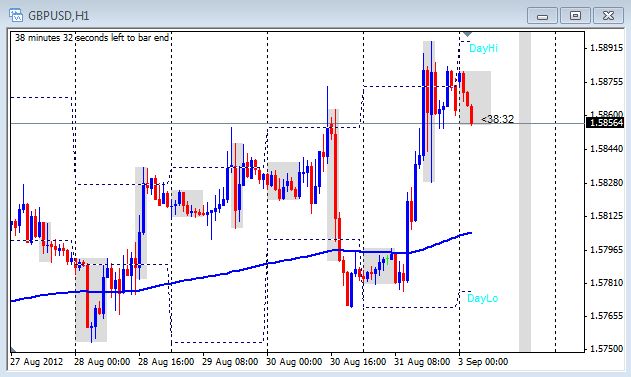This screenshot has height=377, width=631.
Task: Click the blue moving average line end
Action: (470, 233)
